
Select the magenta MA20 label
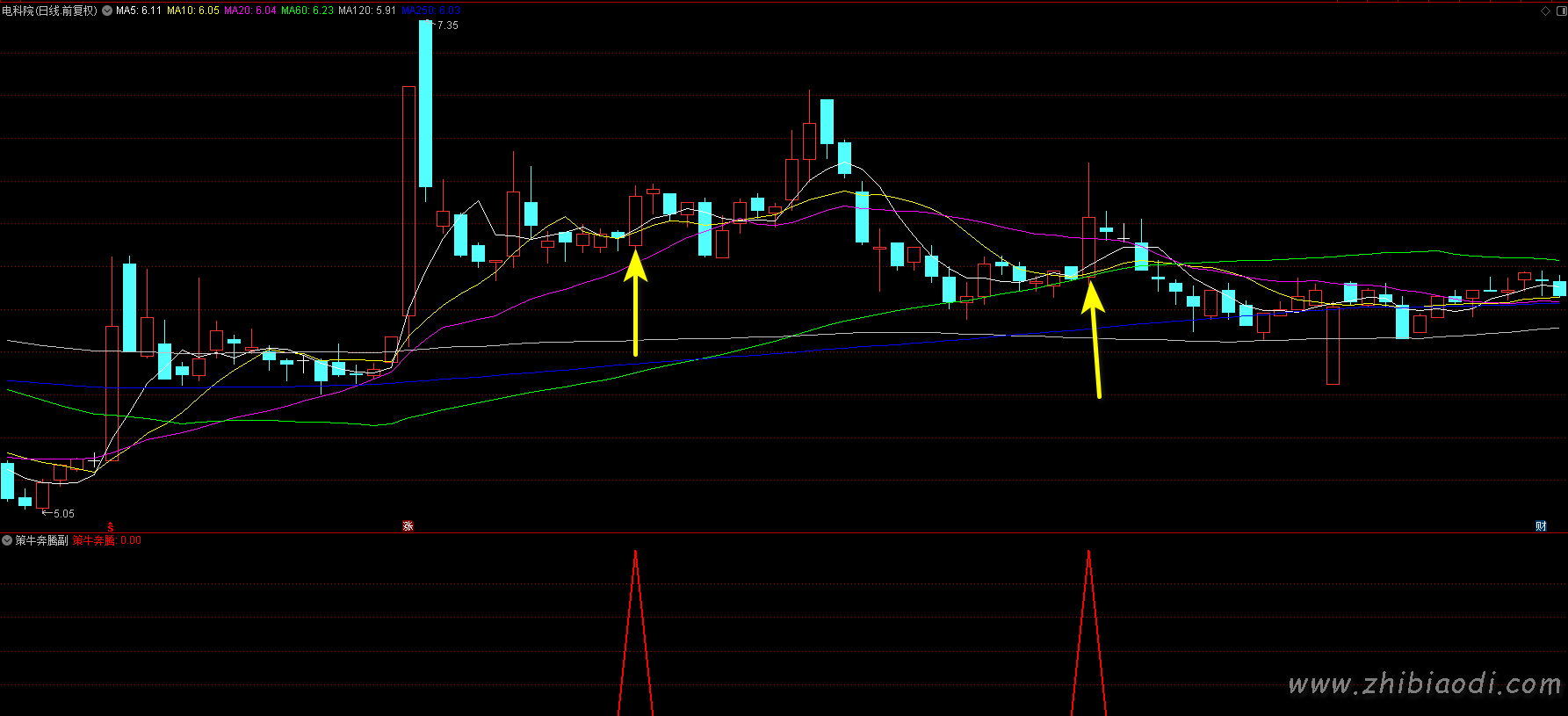pyautogui.click(x=250, y=11)
